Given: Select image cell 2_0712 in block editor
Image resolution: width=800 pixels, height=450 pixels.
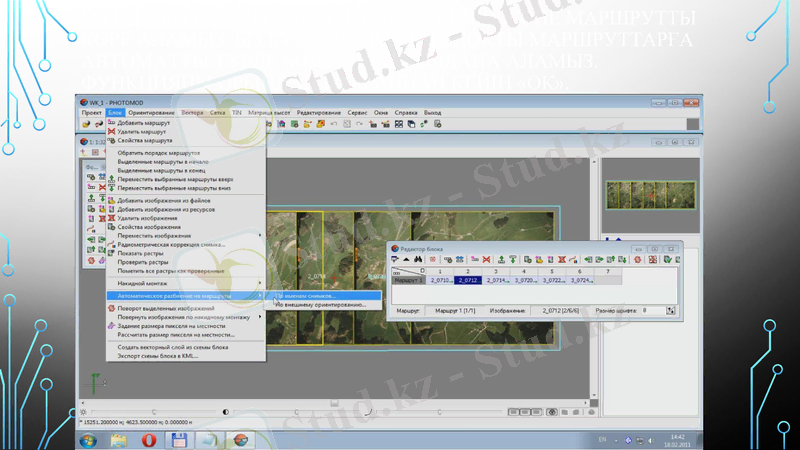Looking at the screenshot, I should pos(468,280).
